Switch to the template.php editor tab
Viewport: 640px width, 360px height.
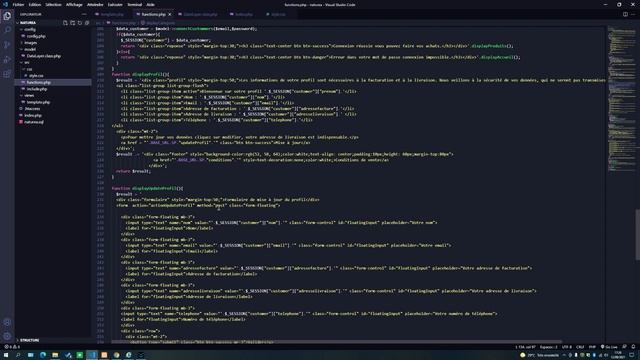[112, 14]
